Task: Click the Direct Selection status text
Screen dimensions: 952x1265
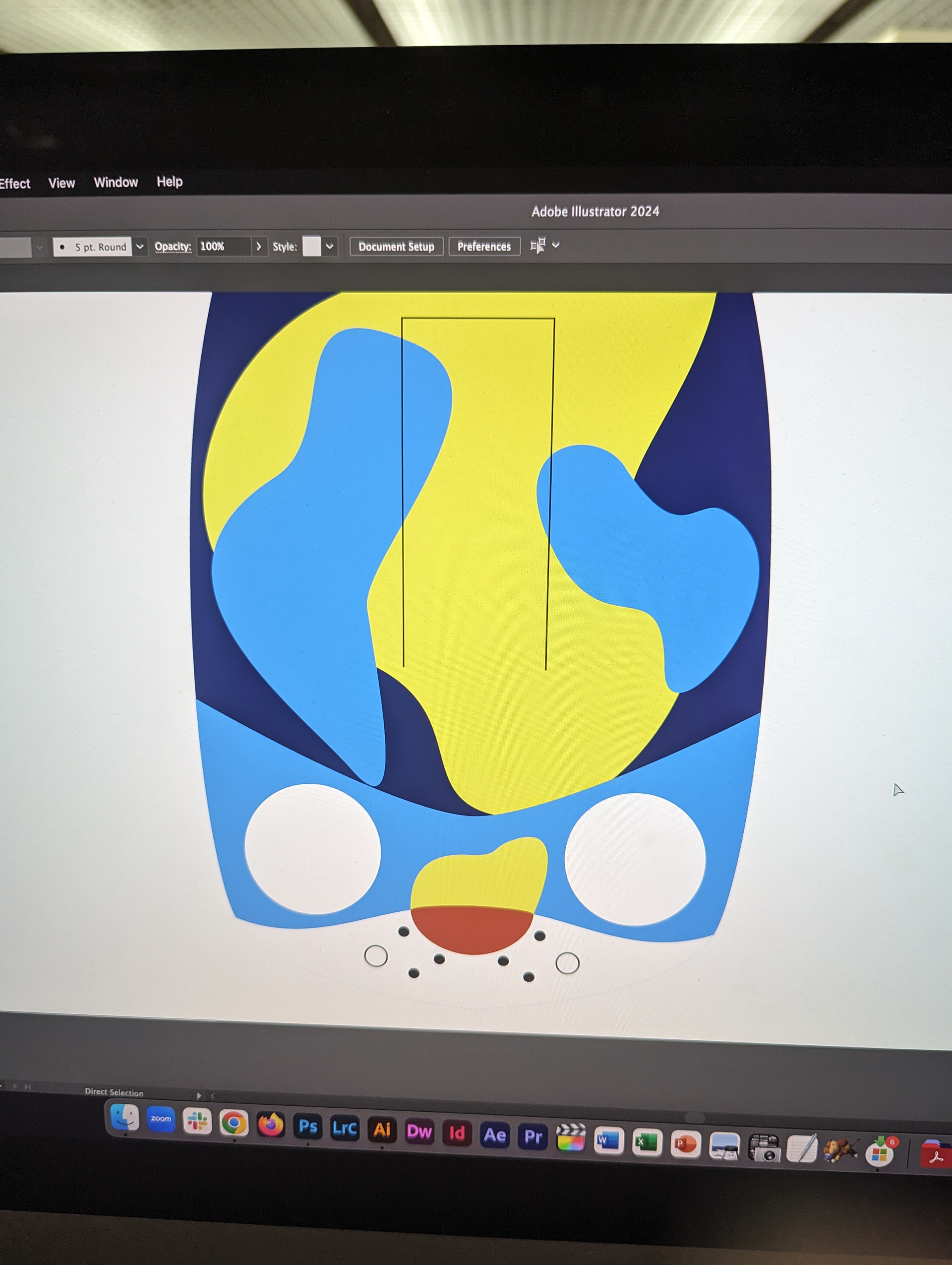Action: point(114,1092)
